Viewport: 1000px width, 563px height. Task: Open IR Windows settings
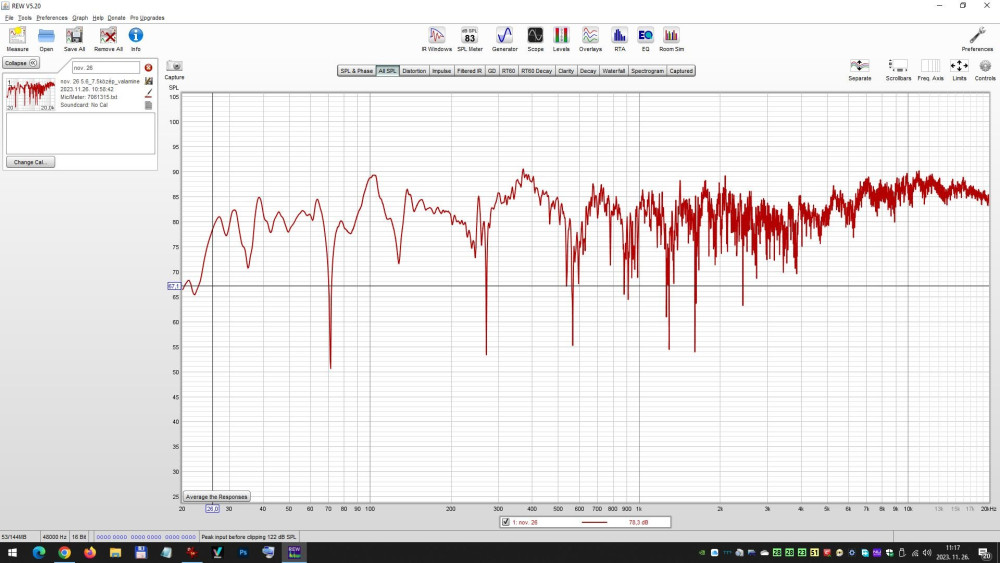436,36
